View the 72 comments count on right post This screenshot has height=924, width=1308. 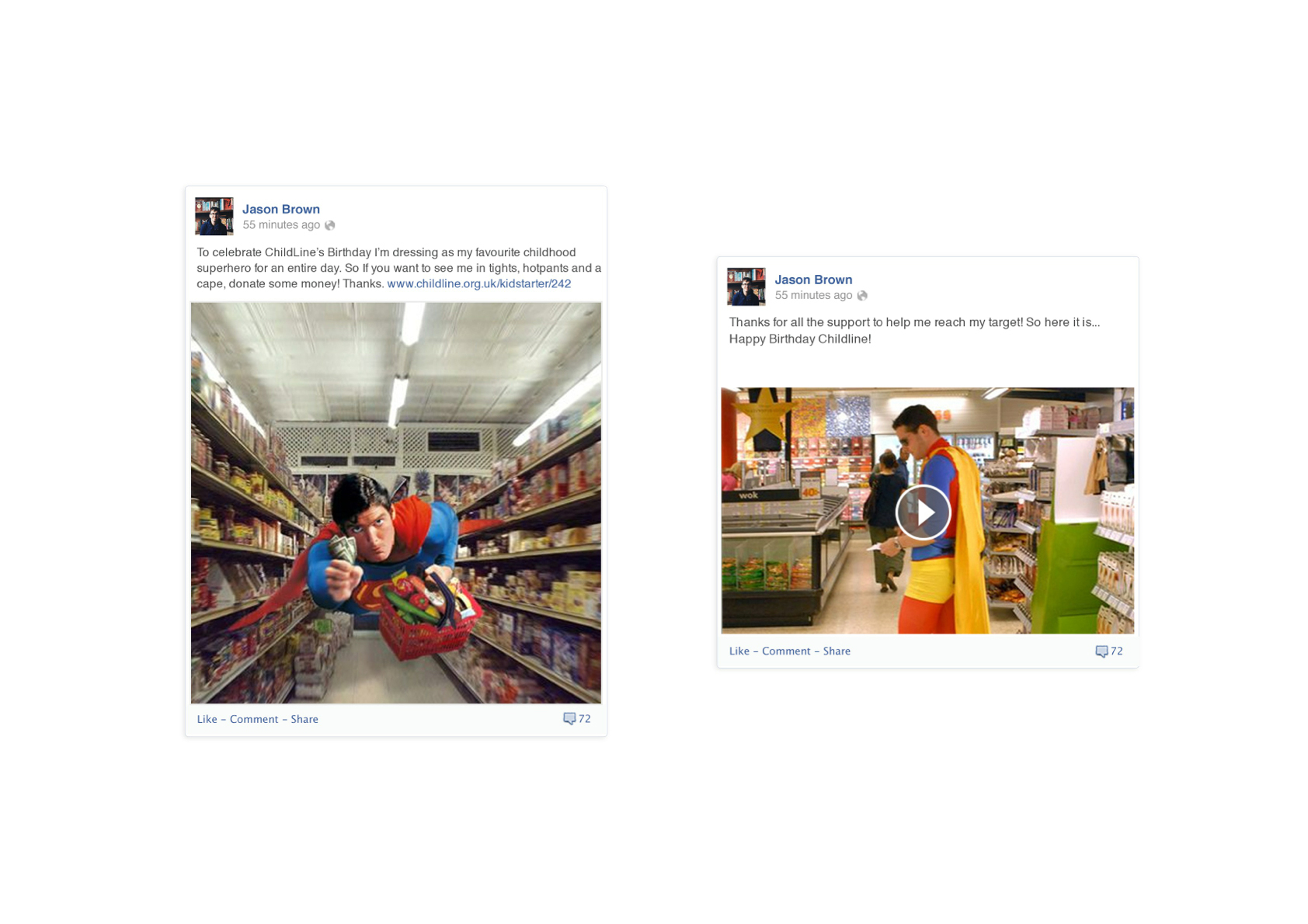click(1117, 651)
